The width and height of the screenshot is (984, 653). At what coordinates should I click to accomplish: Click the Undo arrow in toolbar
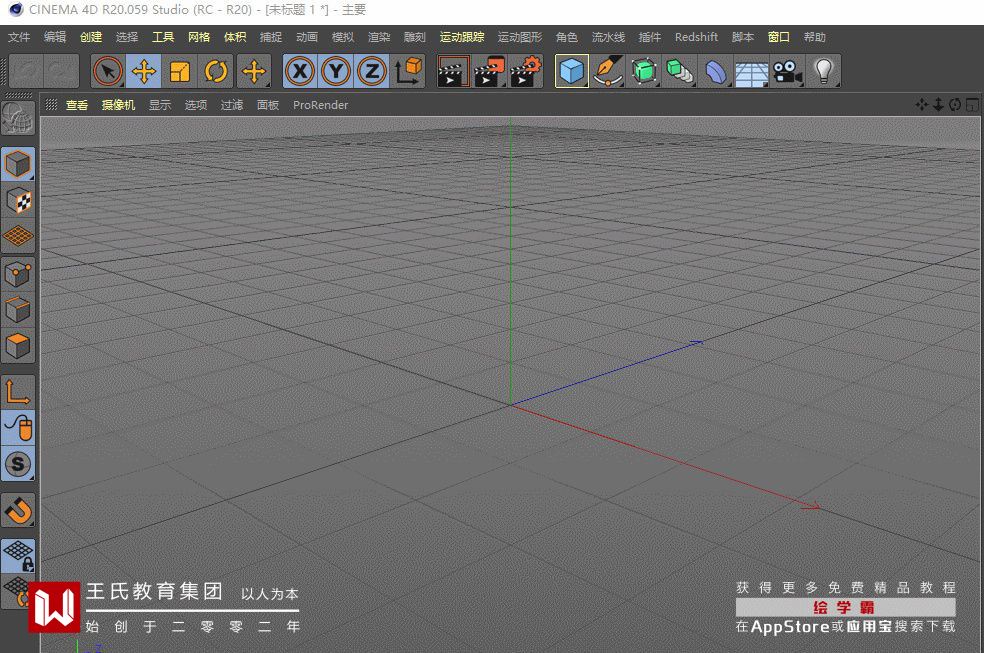[x=26, y=71]
